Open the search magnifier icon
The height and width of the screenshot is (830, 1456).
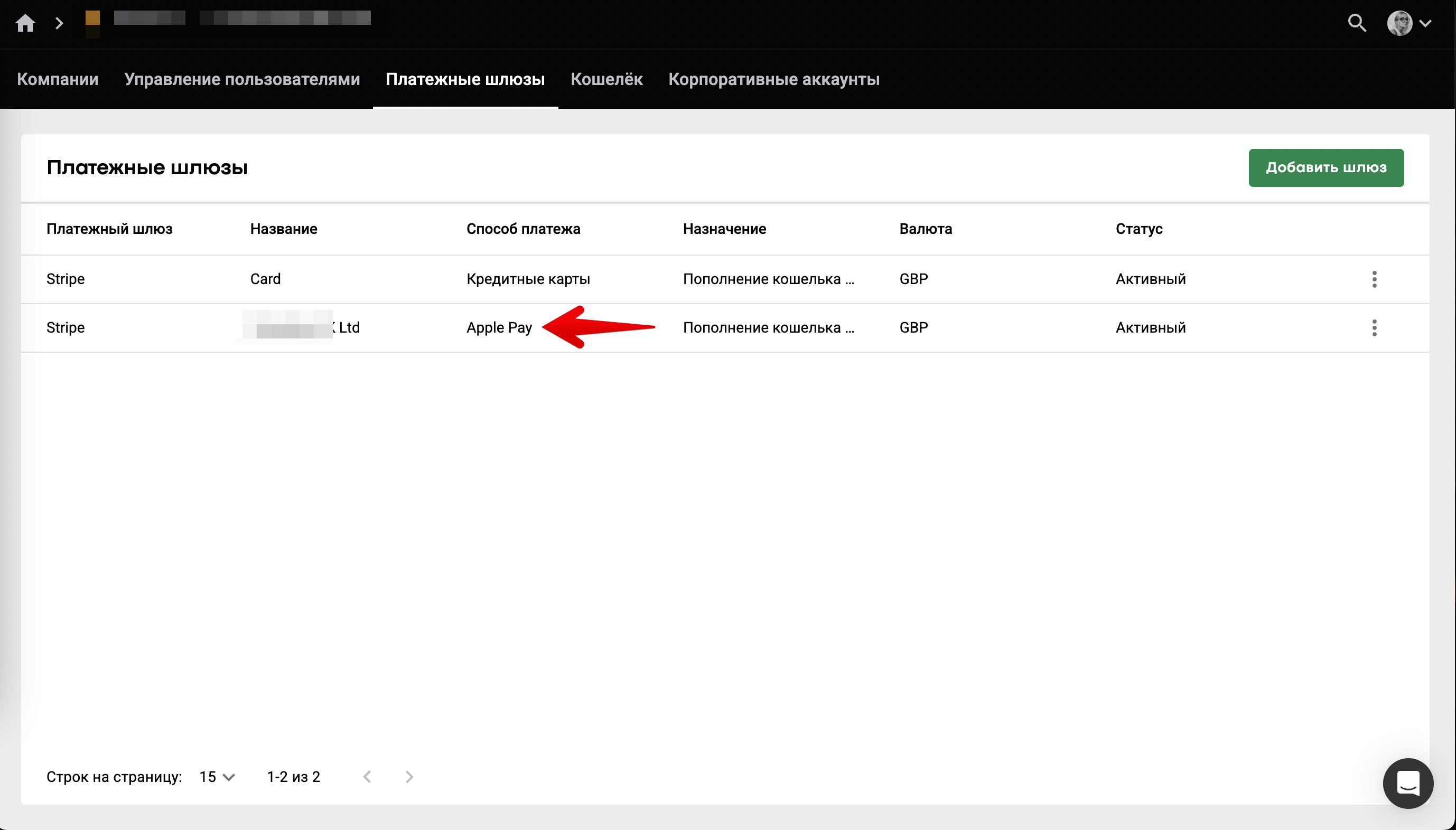click(x=1356, y=23)
